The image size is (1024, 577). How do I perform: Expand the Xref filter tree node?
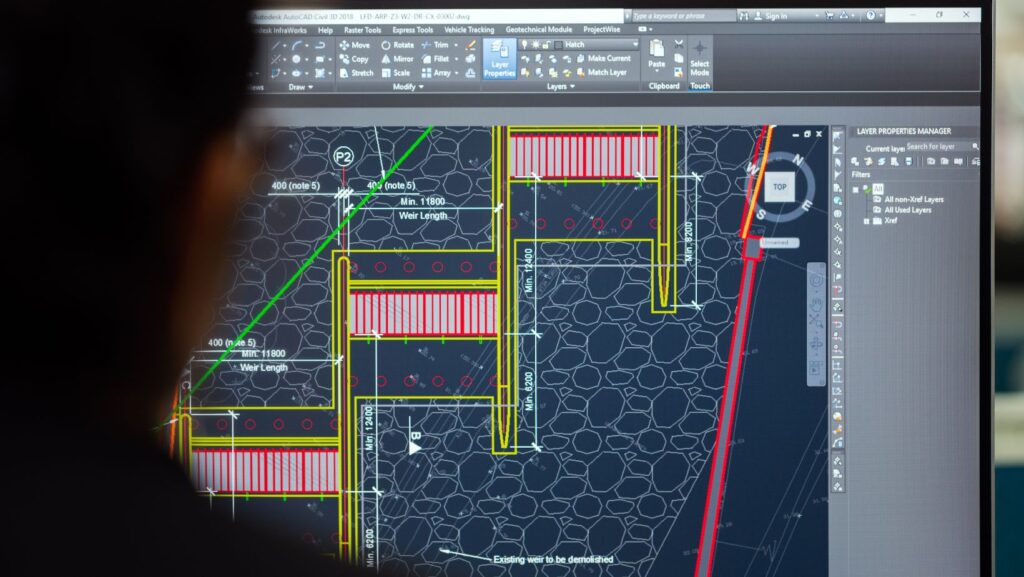(866, 221)
